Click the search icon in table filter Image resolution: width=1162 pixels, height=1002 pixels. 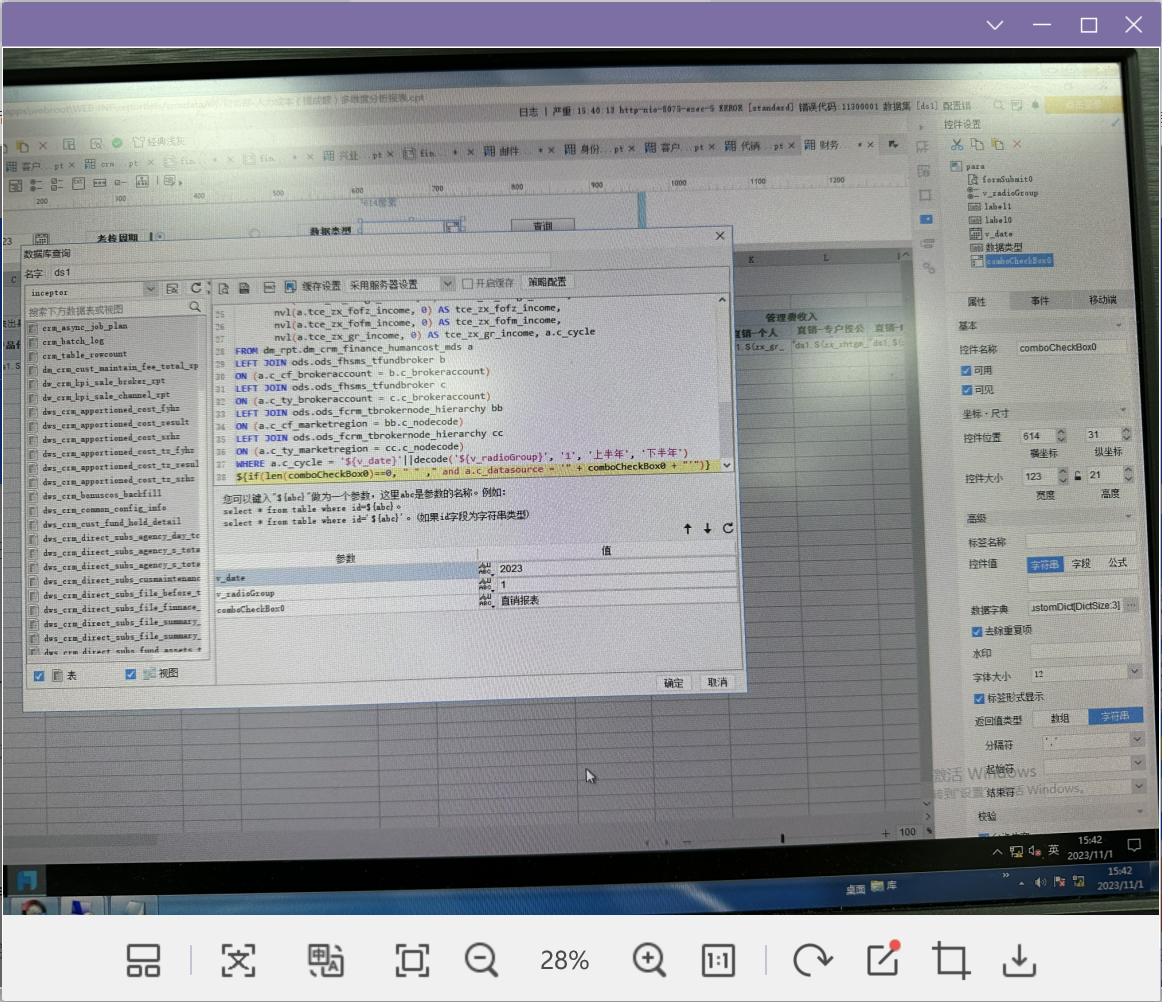tap(195, 306)
